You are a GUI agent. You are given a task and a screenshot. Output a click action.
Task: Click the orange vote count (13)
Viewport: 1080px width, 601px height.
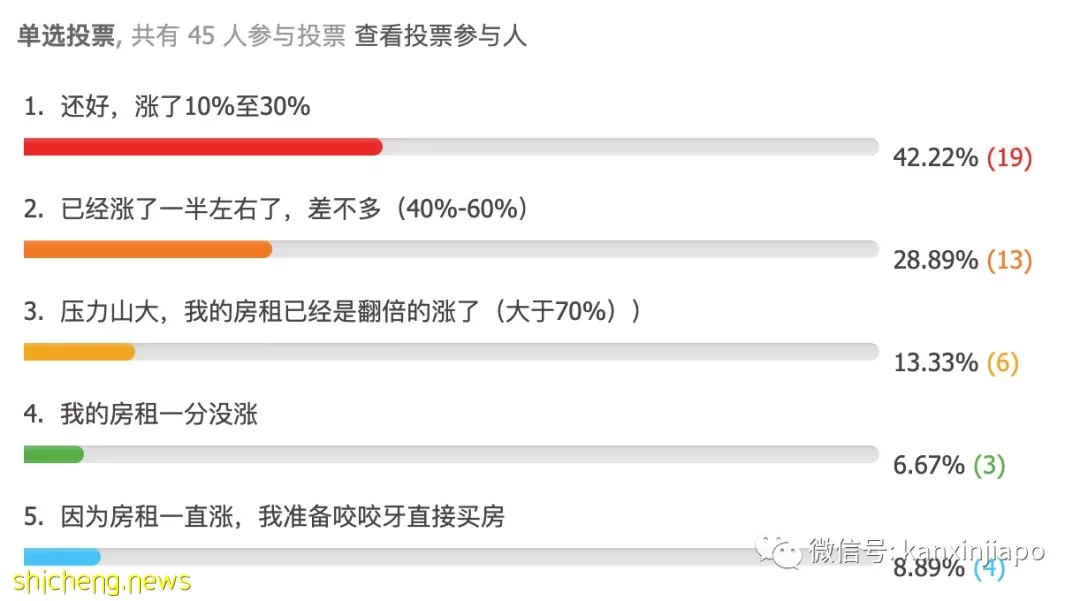pyautogui.click(x=1009, y=260)
